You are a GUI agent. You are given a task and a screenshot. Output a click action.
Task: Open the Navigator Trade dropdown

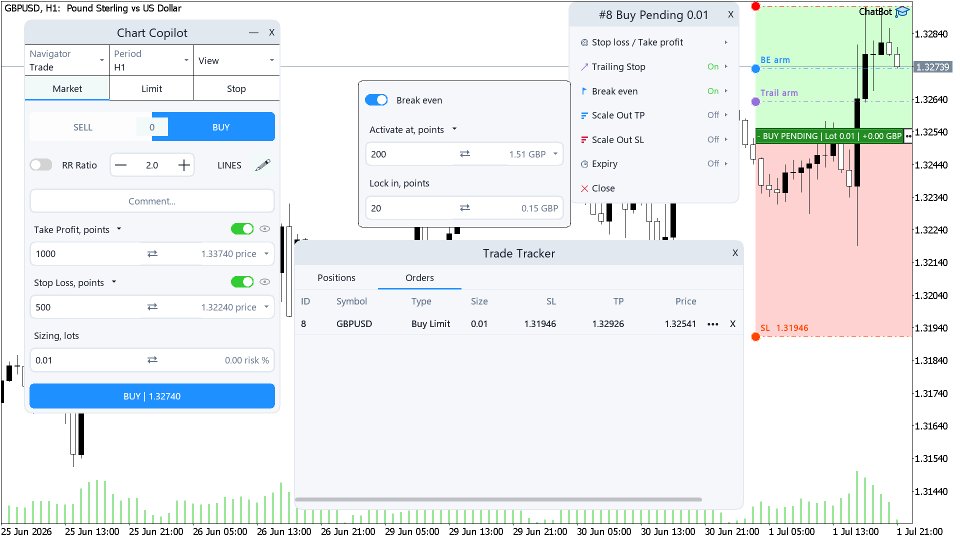click(67, 61)
